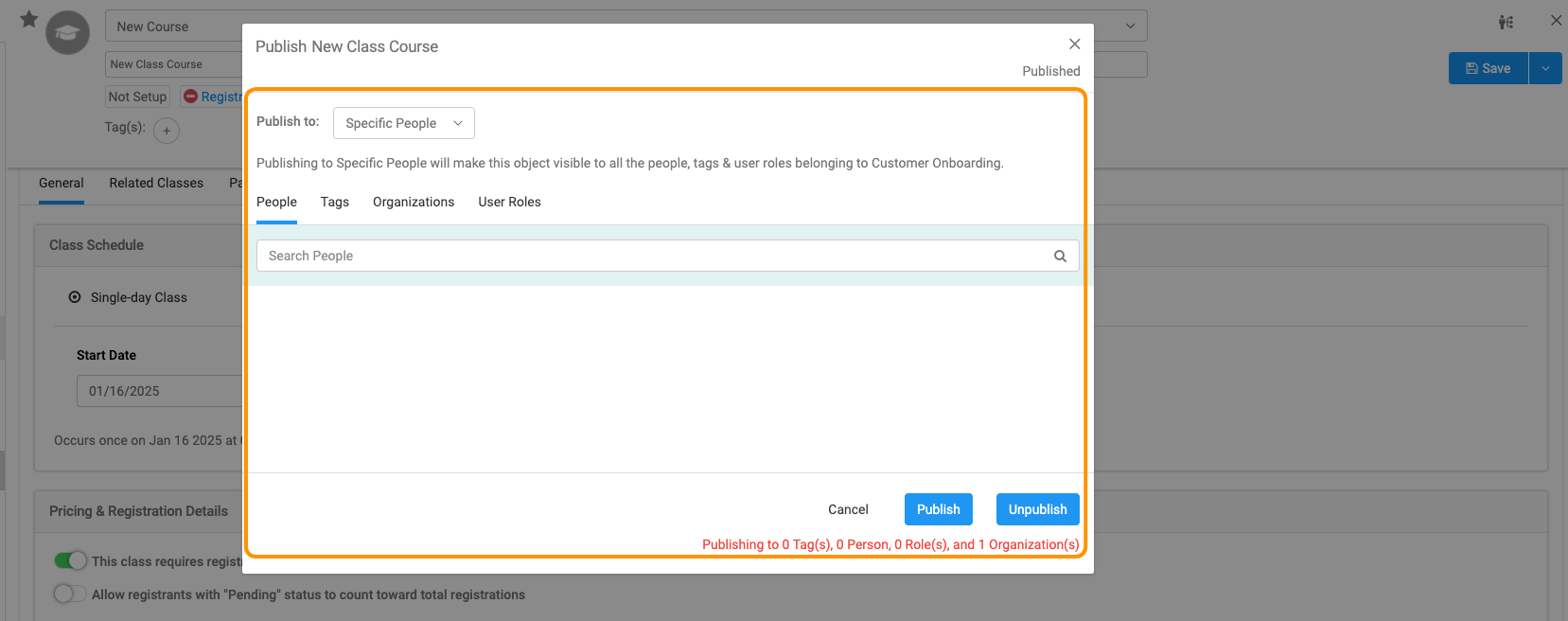Viewport: 1568px width, 621px height.
Task: Open the people icon at top right
Action: [1506, 22]
